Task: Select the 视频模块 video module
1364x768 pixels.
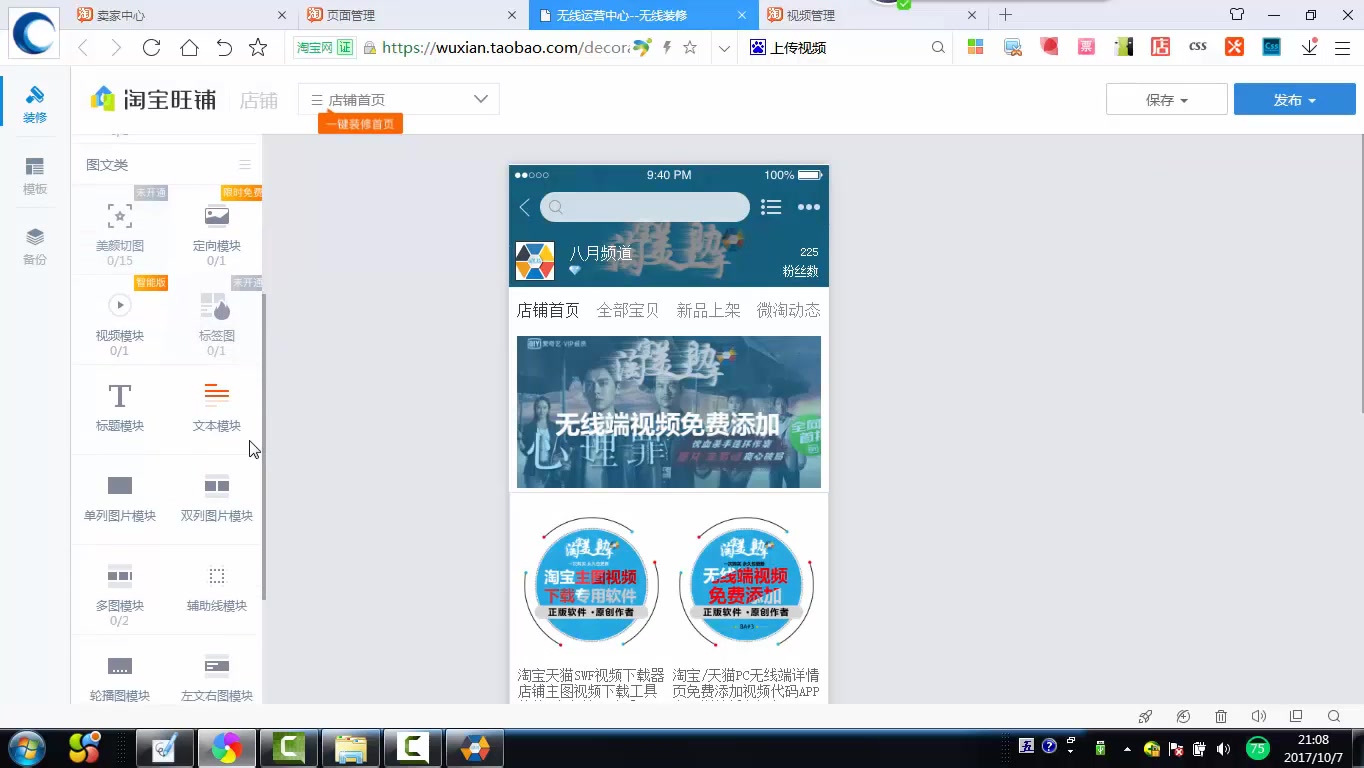Action: point(120,320)
